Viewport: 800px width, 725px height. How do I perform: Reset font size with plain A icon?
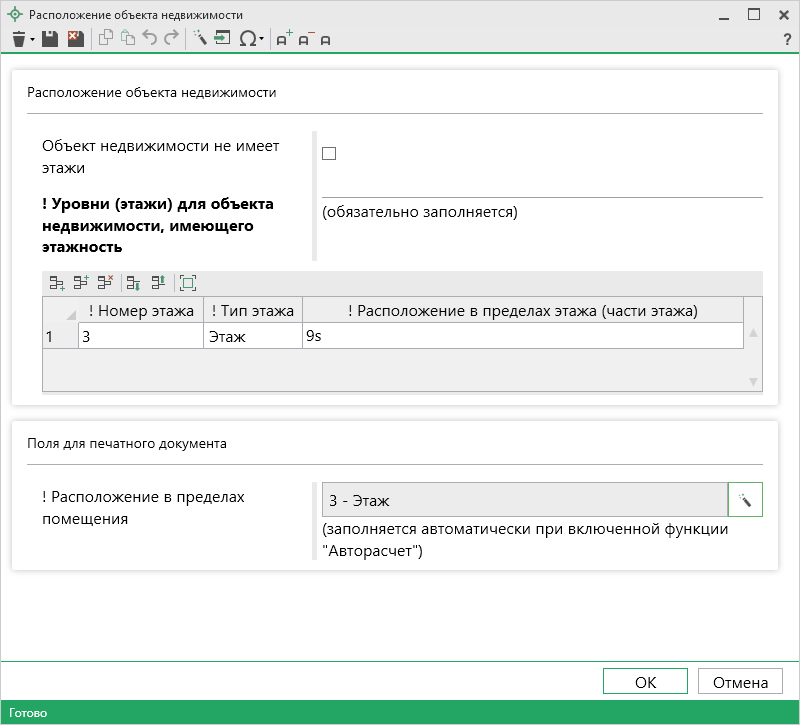325,39
